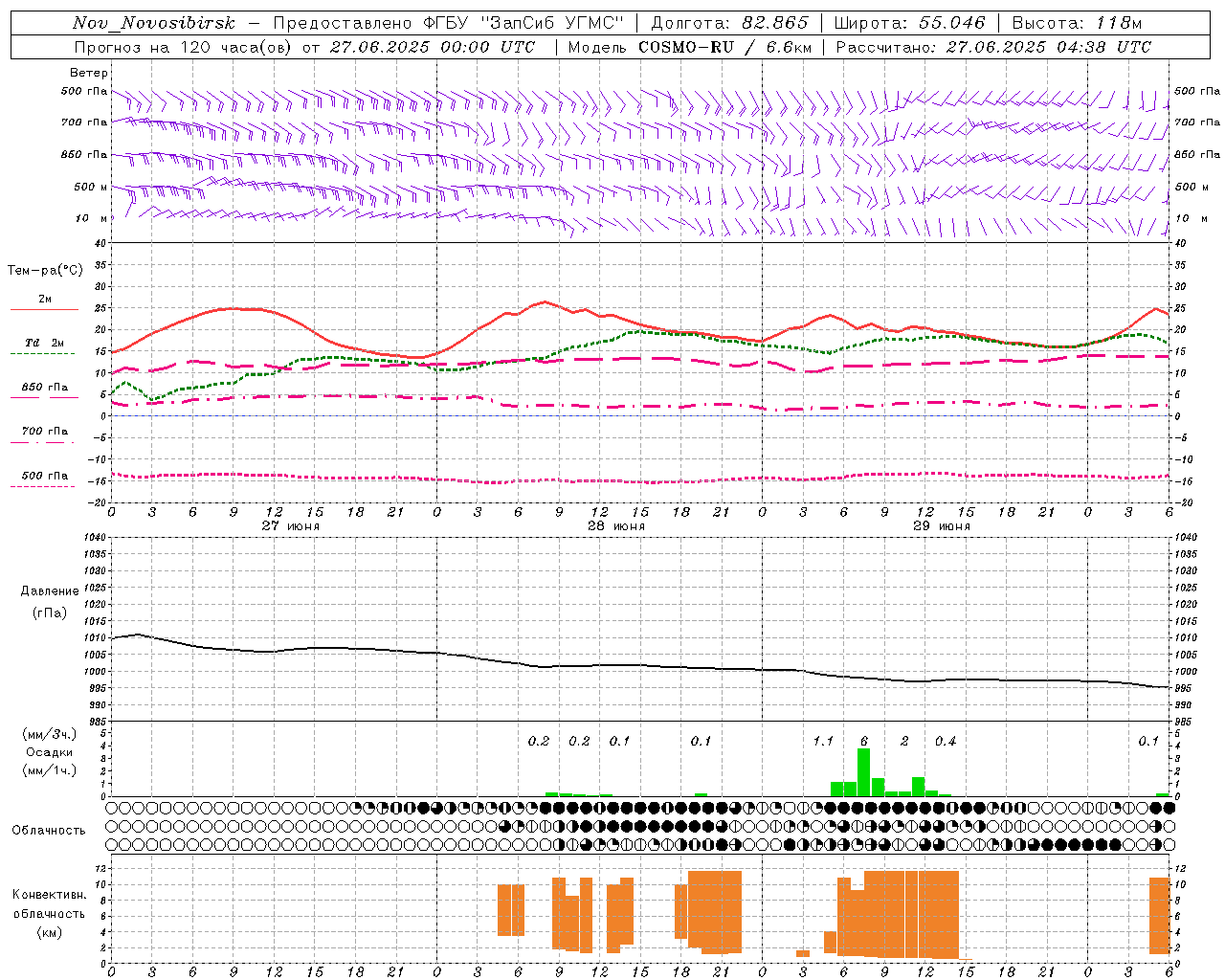Click the left '500 м' wind level label
This screenshot has height=980, width=1225.
tap(91, 188)
